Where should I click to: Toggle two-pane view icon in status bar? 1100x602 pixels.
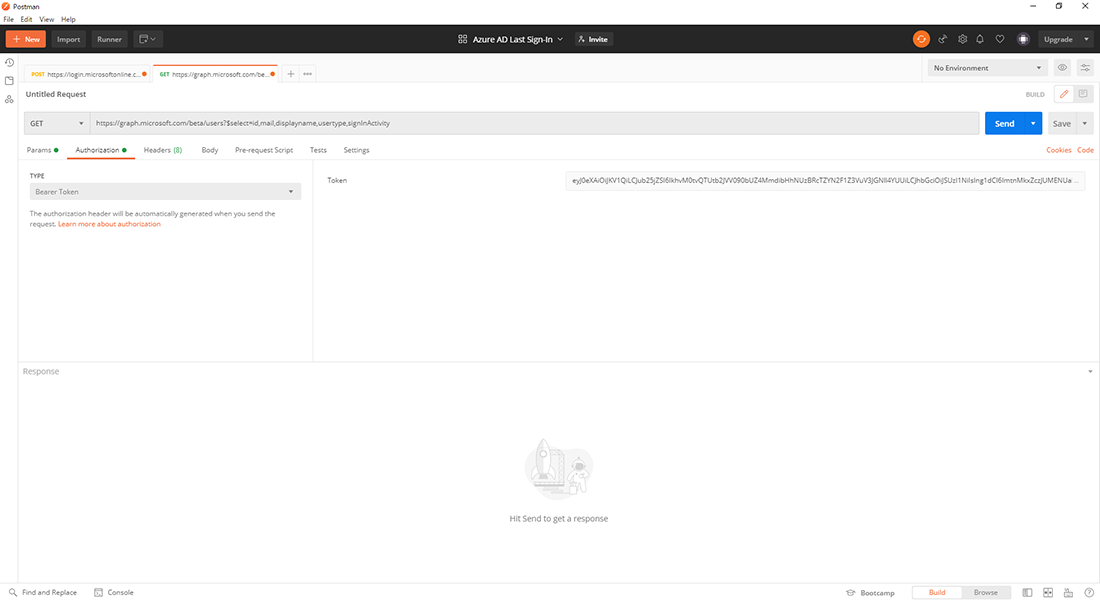pos(1047,593)
